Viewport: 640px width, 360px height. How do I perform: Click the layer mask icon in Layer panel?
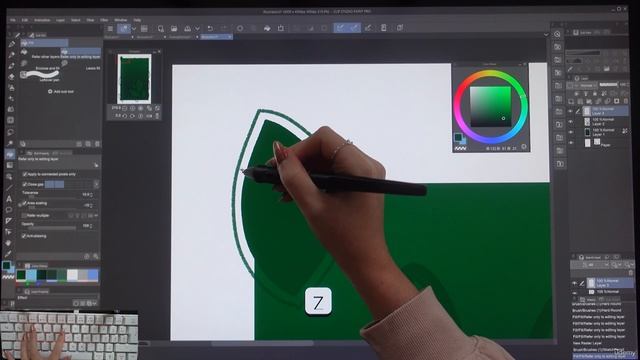click(616, 101)
